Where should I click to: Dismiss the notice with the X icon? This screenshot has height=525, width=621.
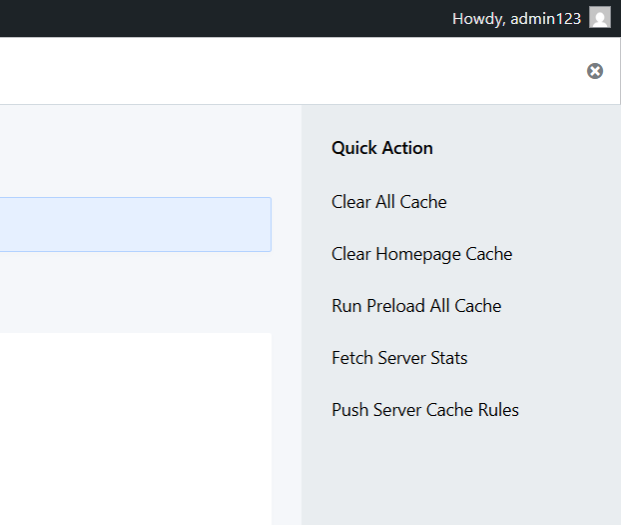[x=595, y=71]
